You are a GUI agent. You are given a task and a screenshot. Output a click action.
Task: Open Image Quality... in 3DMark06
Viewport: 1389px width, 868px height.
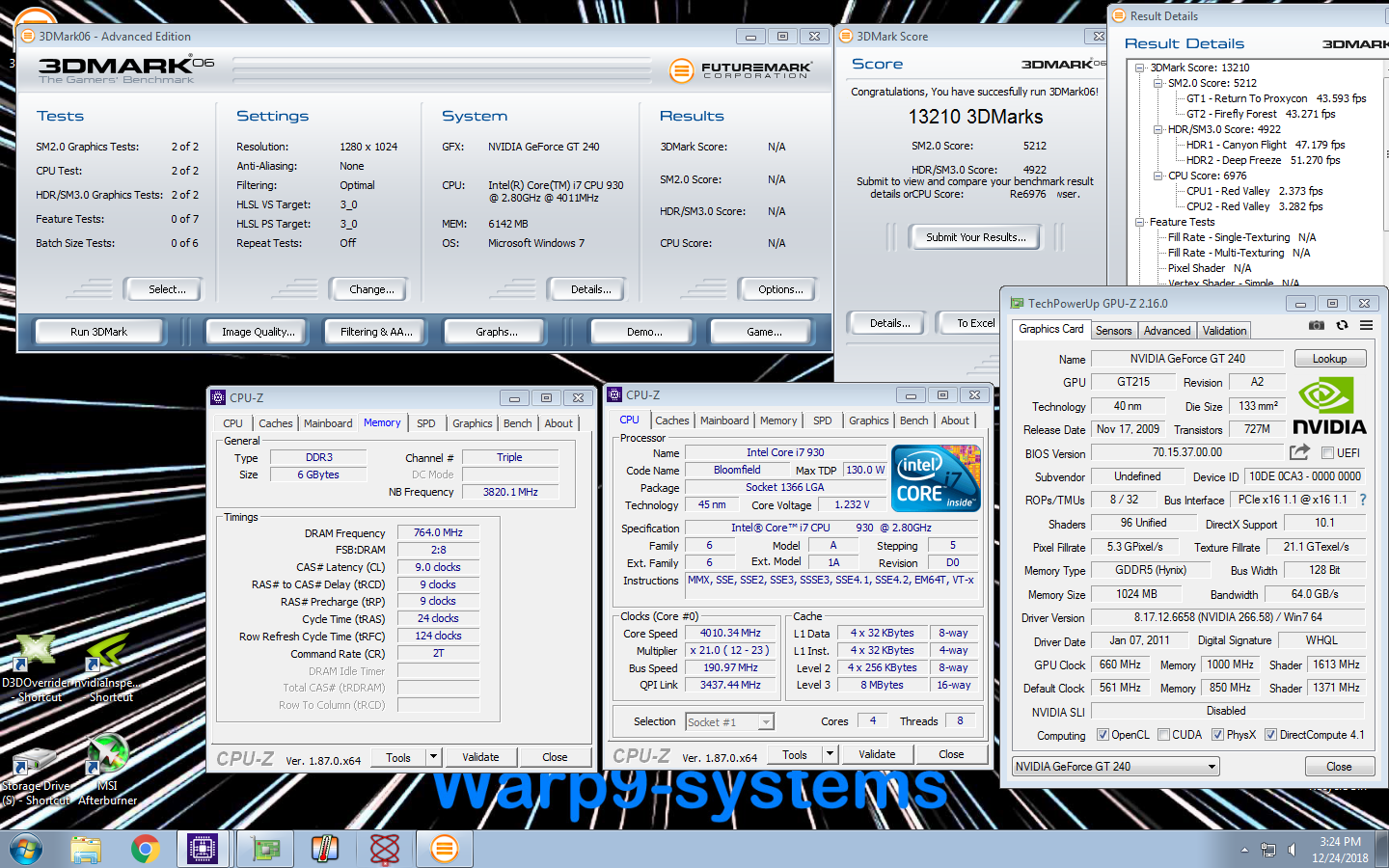click(x=258, y=331)
